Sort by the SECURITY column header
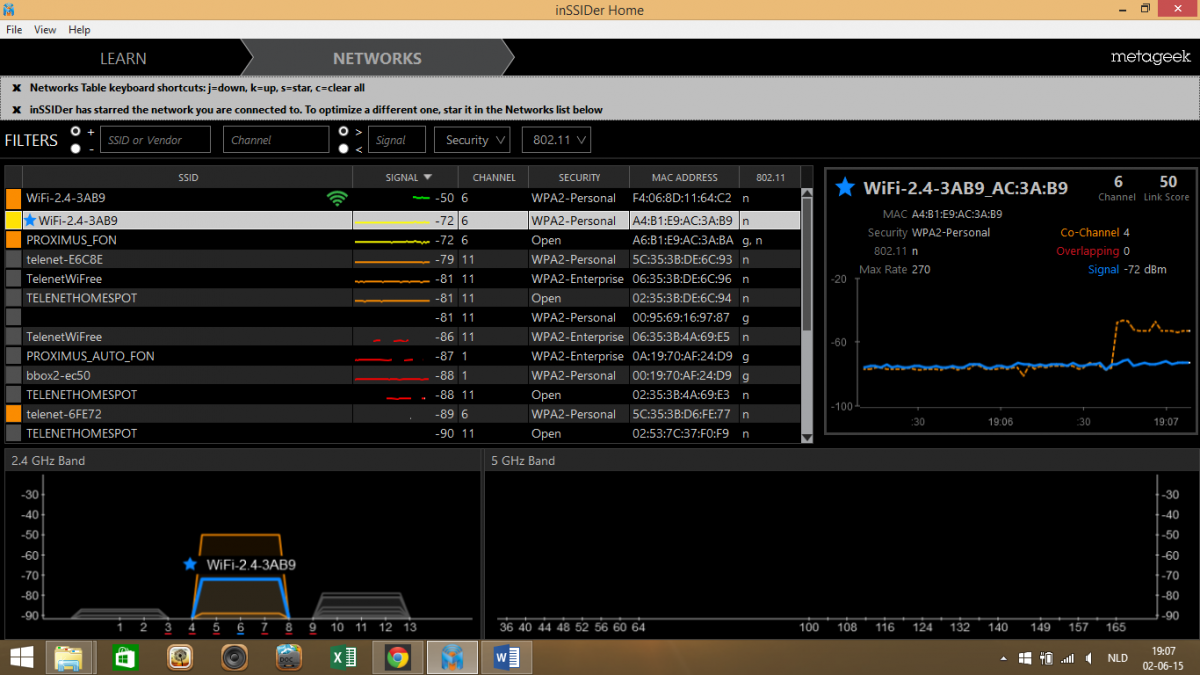Image resolution: width=1200 pixels, height=675 pixels. (x=579, y=177)
